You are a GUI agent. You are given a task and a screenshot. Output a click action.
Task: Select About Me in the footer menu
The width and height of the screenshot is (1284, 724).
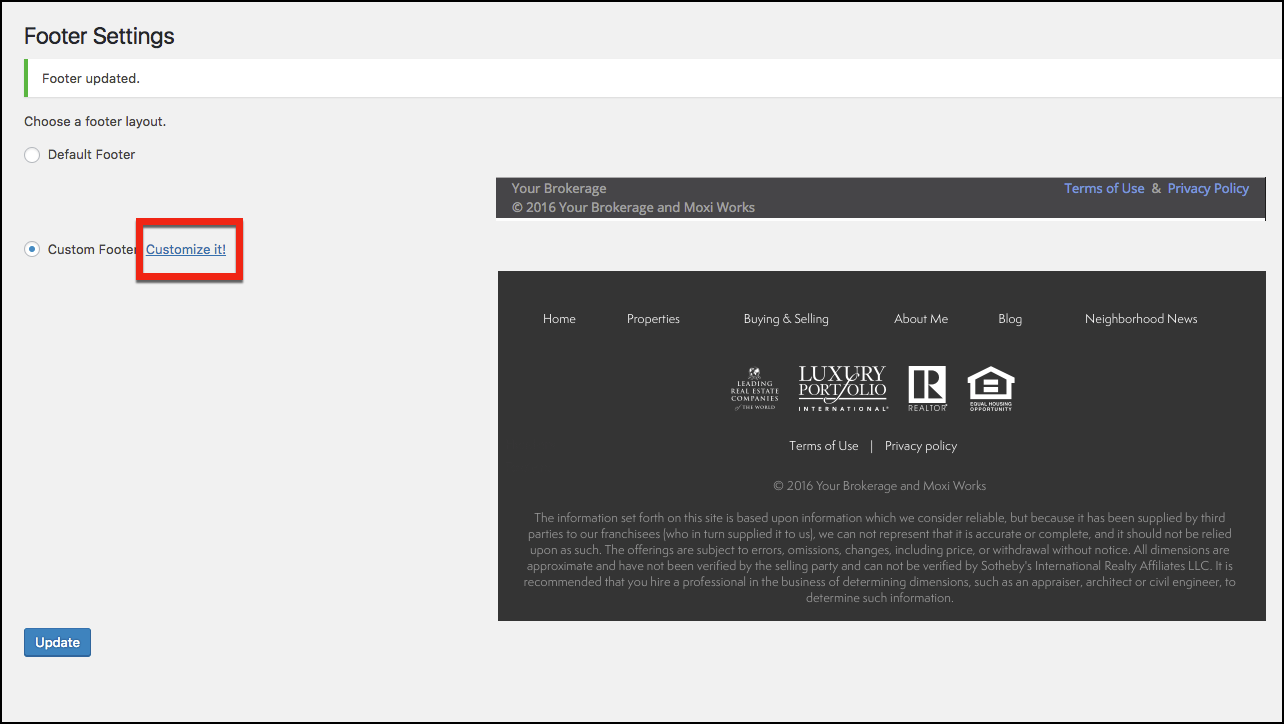pyautogui.click(x=921, y=319)
